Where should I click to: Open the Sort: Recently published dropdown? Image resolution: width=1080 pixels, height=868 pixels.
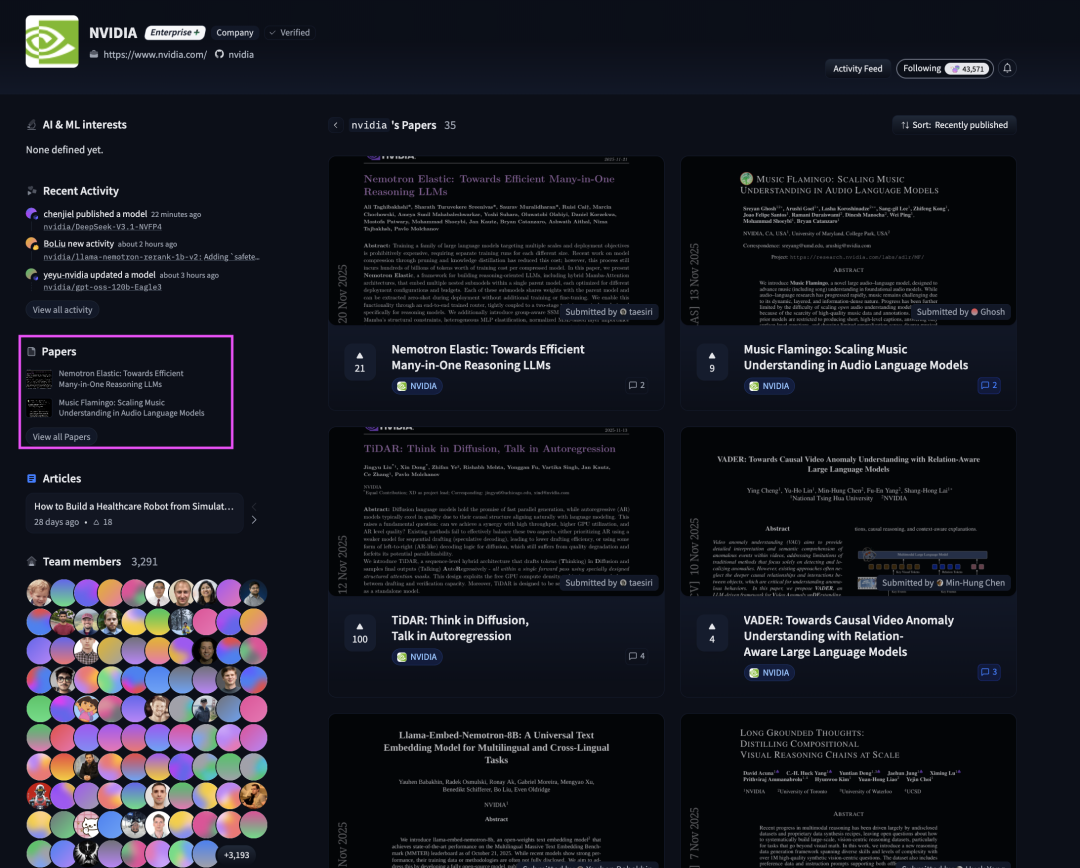point(954,125)
